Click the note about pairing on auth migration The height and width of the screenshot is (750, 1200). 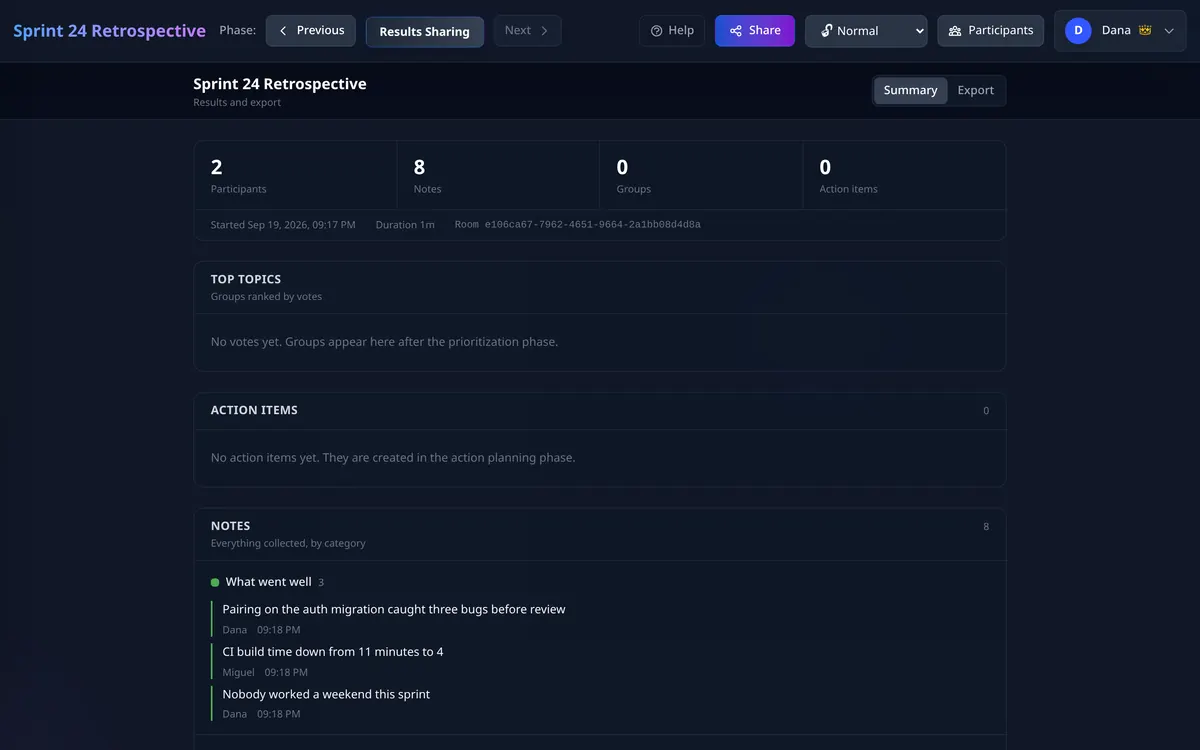394,609
